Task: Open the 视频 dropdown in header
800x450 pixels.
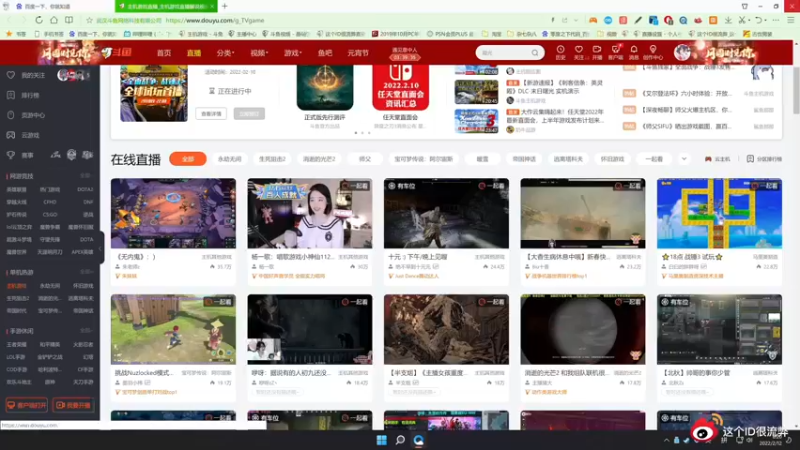Action: pyautogui.click(x=259, y=53)
